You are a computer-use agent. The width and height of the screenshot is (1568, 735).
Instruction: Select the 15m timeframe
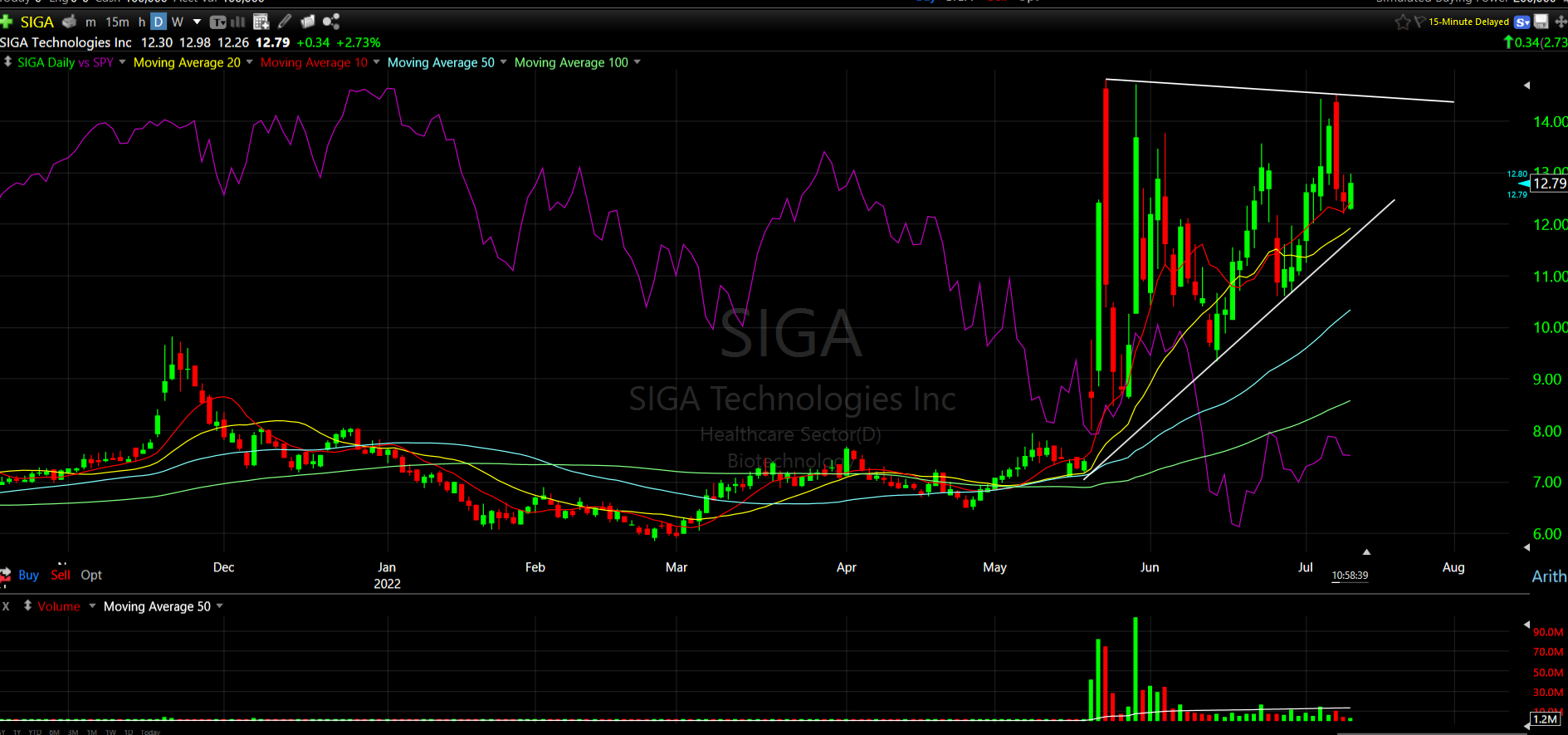pyautogui.click(x=117, y=22)
